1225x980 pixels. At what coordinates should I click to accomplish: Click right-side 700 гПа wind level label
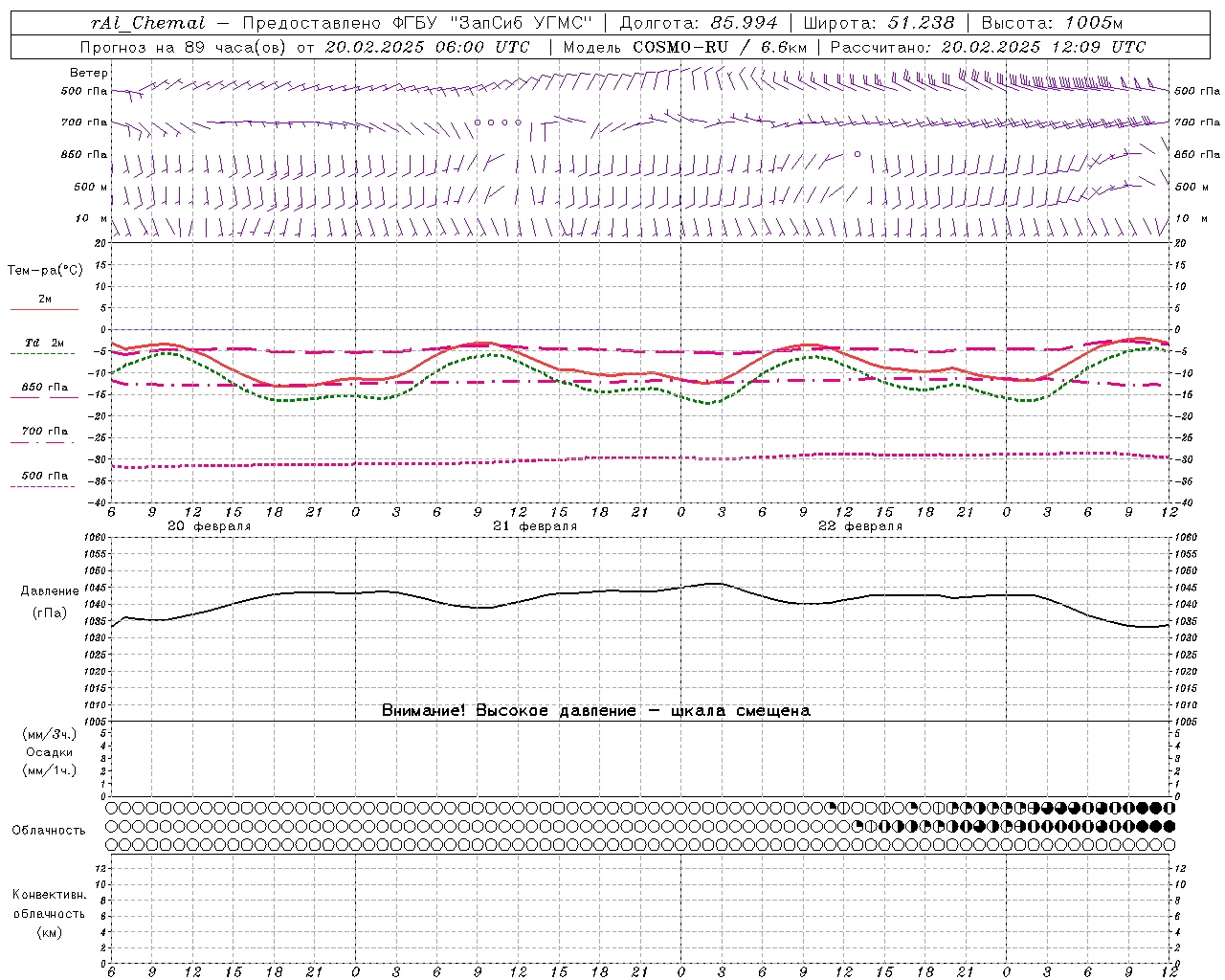pyautogui.click(x=1197, y=122)
